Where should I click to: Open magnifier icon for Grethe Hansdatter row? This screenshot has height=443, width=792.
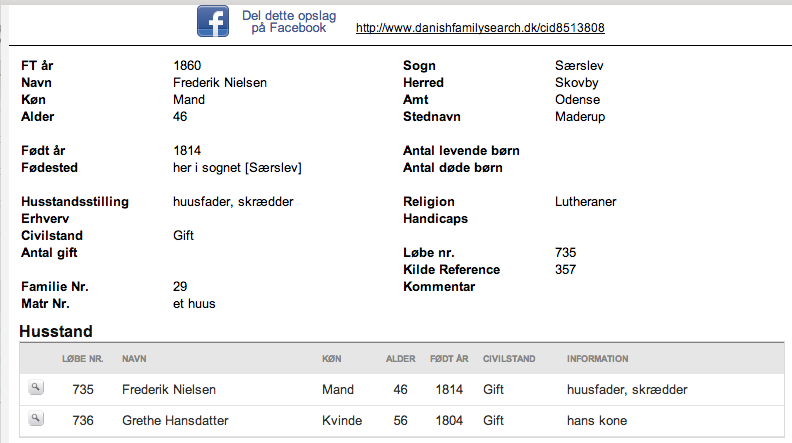35,418
